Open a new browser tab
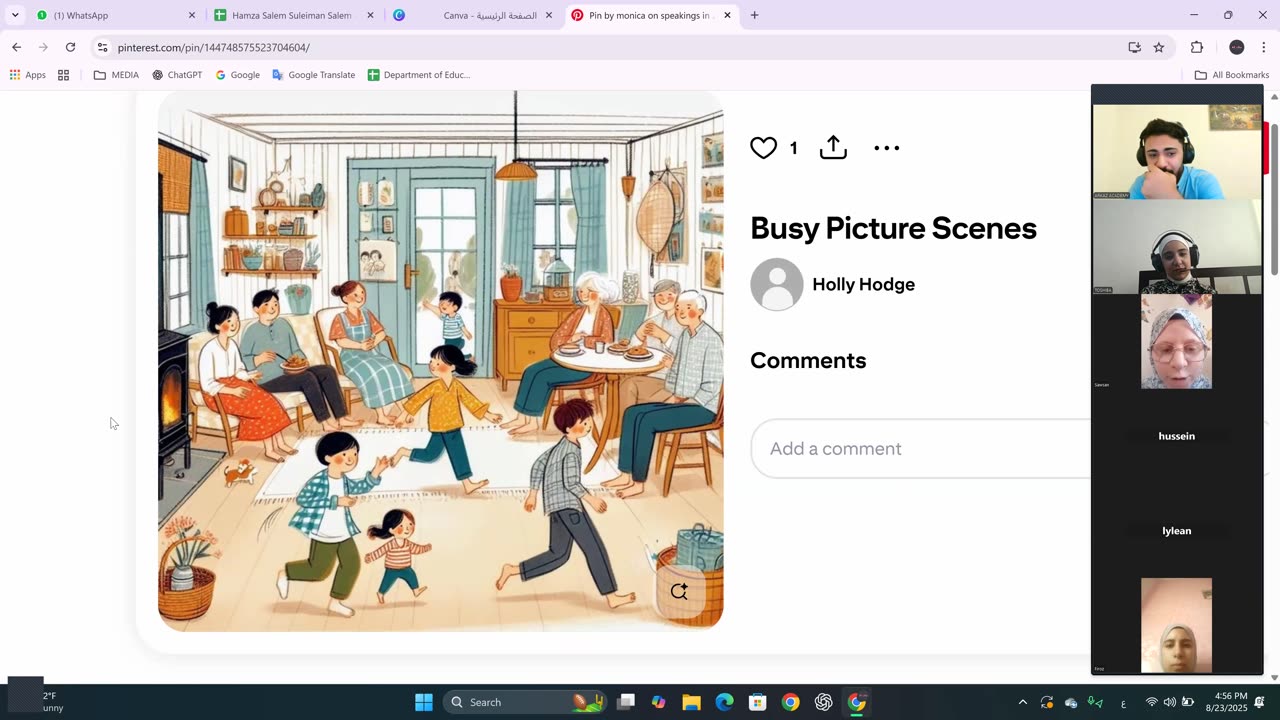This screenshot has width=1280, height=720. pos(754,15)
